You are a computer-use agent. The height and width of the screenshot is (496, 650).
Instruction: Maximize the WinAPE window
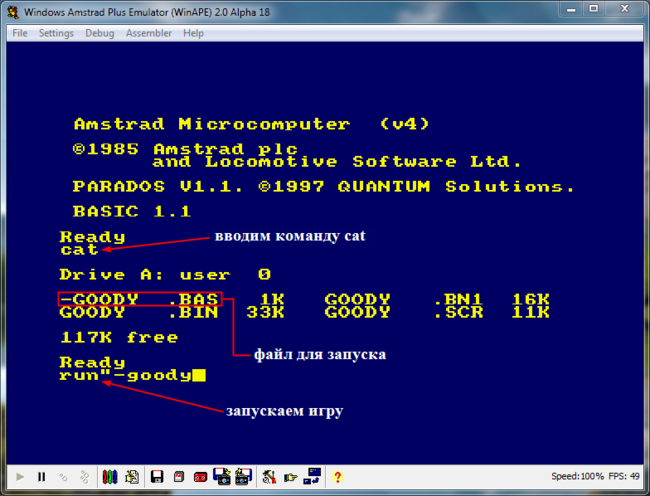[x=594, y=9]
